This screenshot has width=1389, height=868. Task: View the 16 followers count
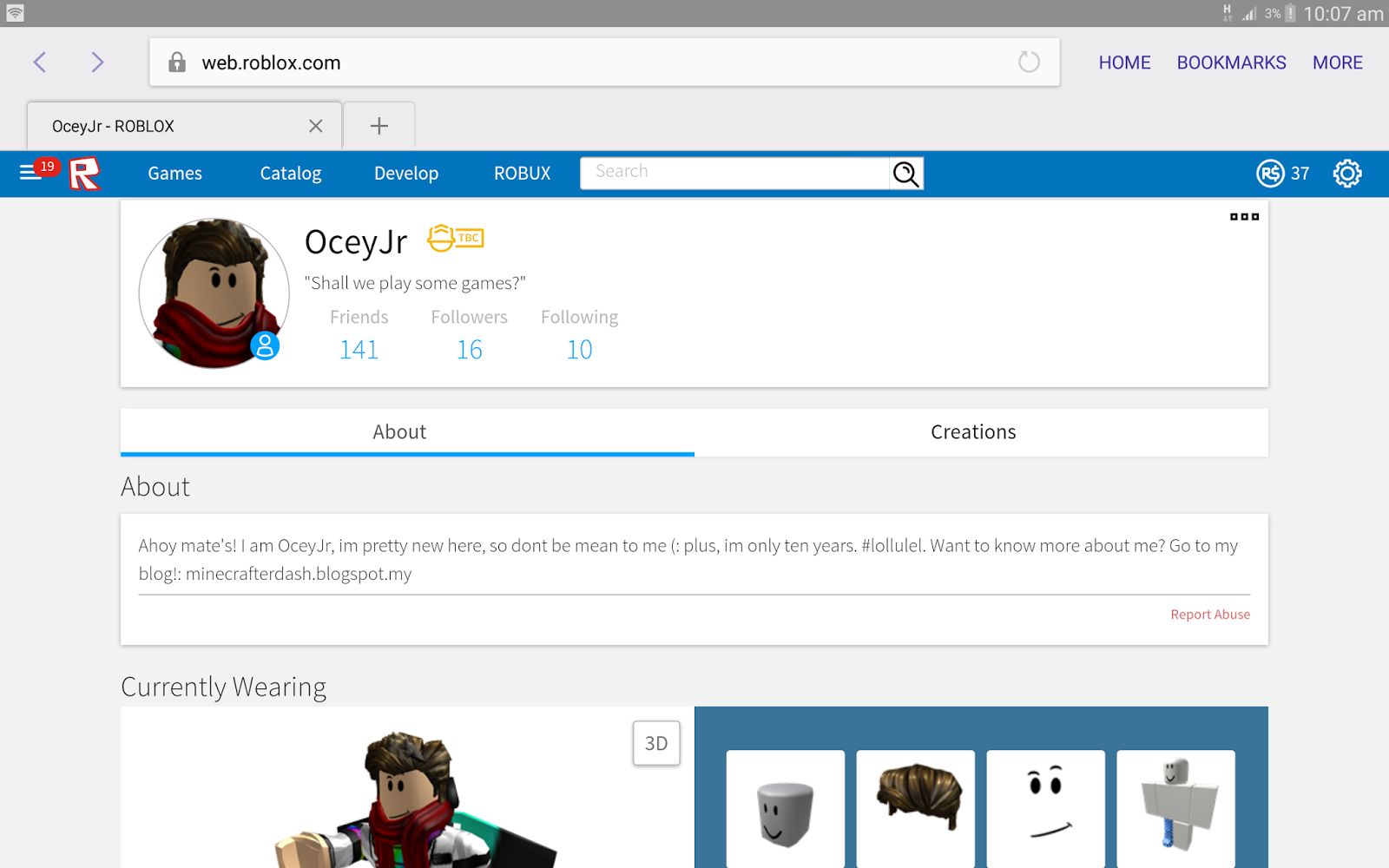click(470, 350)
